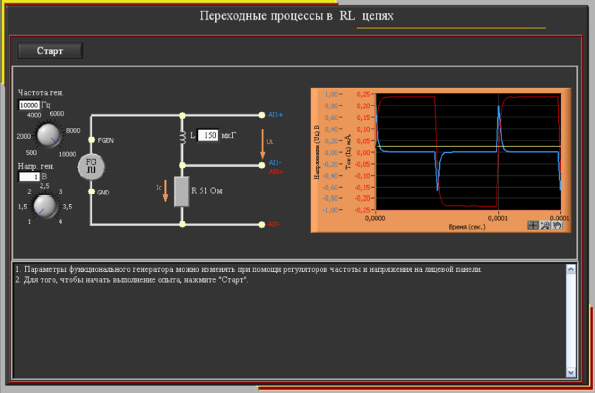Click the black oscilloscope plot area
The image size is (595, 393).
click(468, 151)
